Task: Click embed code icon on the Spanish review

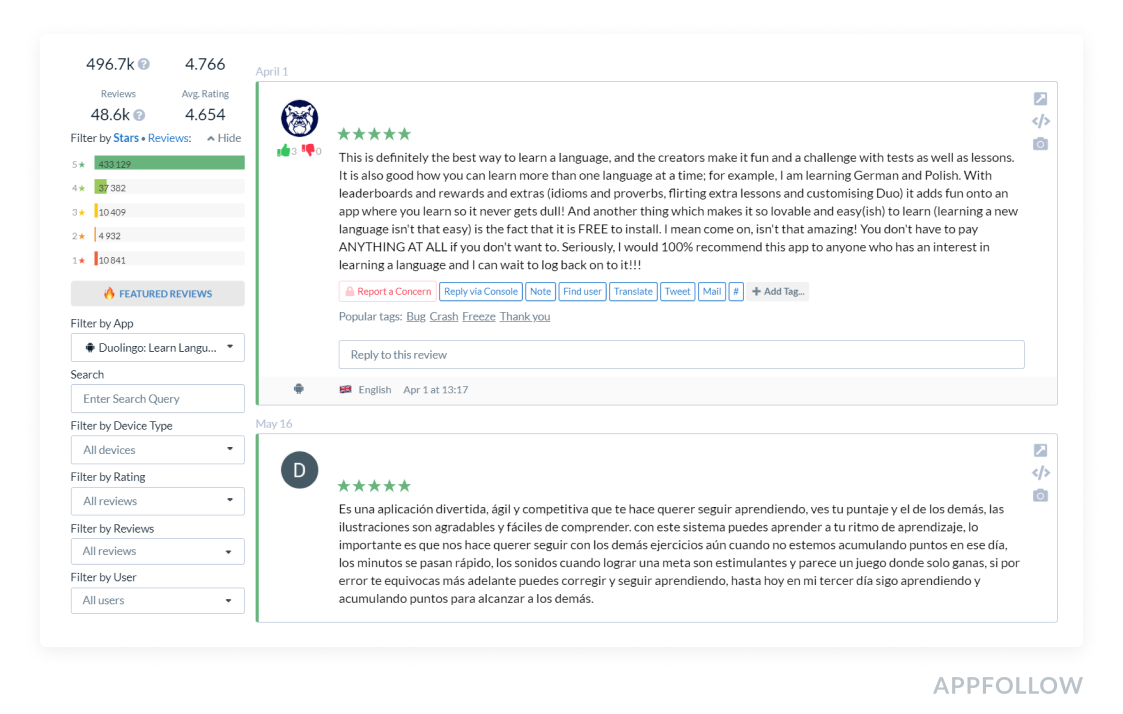Action: (x=1040, y=473)
